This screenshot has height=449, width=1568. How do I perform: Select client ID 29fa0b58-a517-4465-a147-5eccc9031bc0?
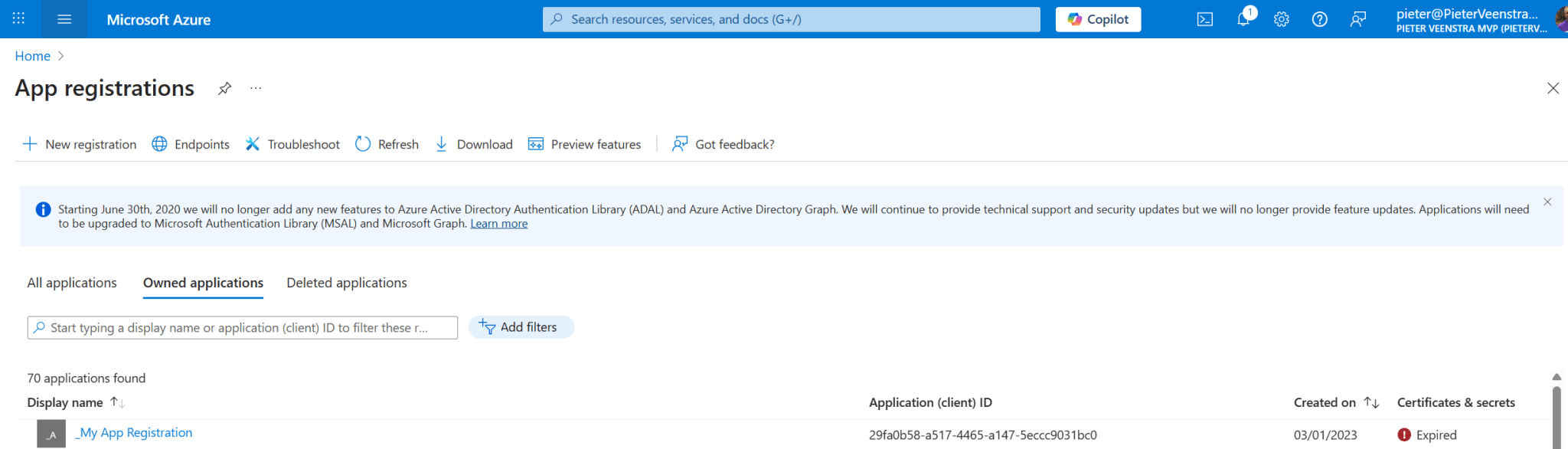tap(983, 435)
